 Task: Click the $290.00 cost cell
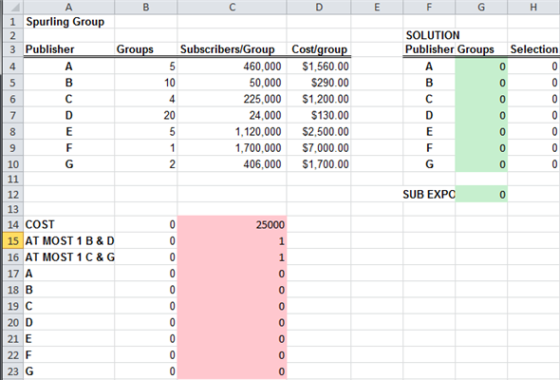(319, 83)
